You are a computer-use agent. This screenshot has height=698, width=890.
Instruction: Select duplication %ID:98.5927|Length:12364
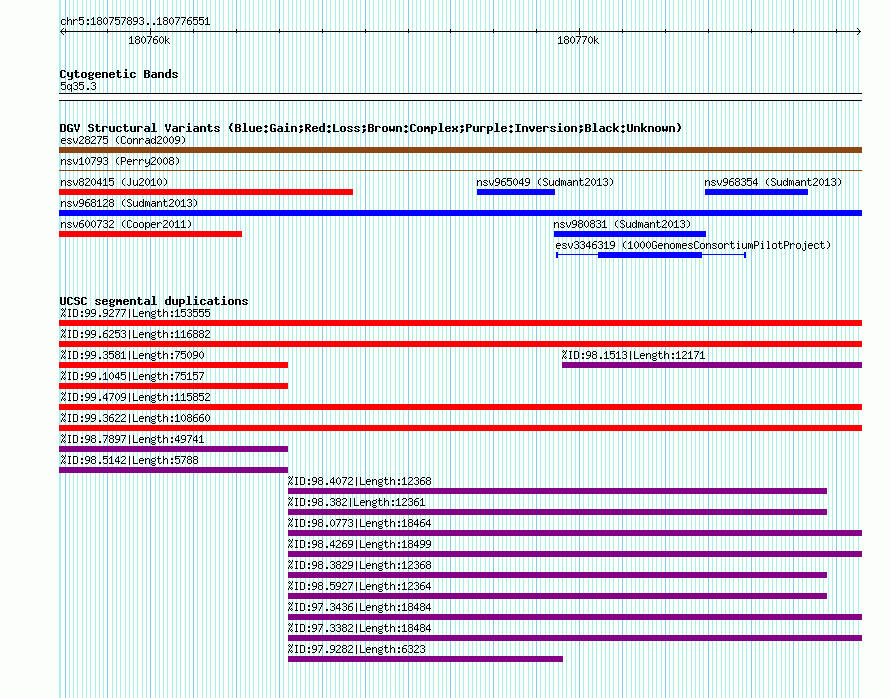tap(557, 596)
